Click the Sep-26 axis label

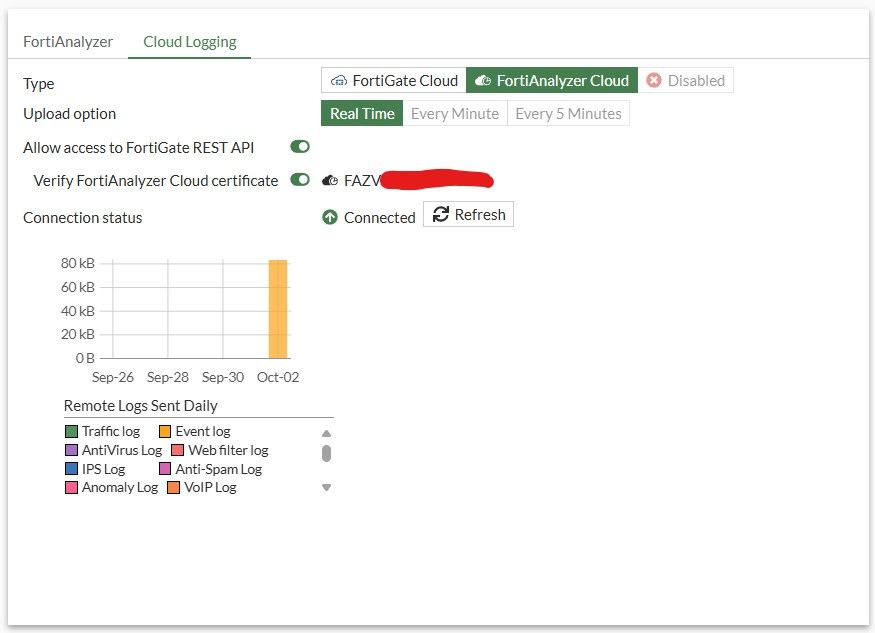click(113, 377)
